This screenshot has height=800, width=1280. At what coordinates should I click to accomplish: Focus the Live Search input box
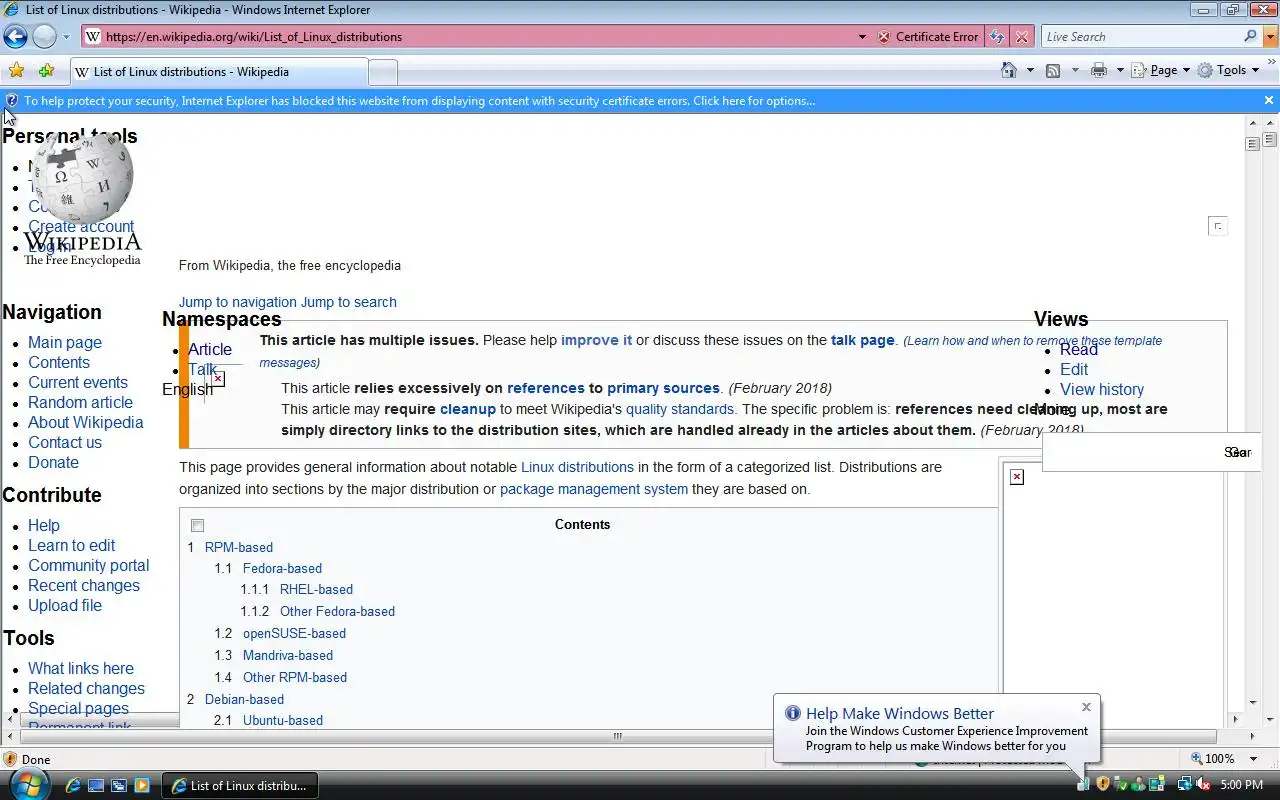(1141, 37)
